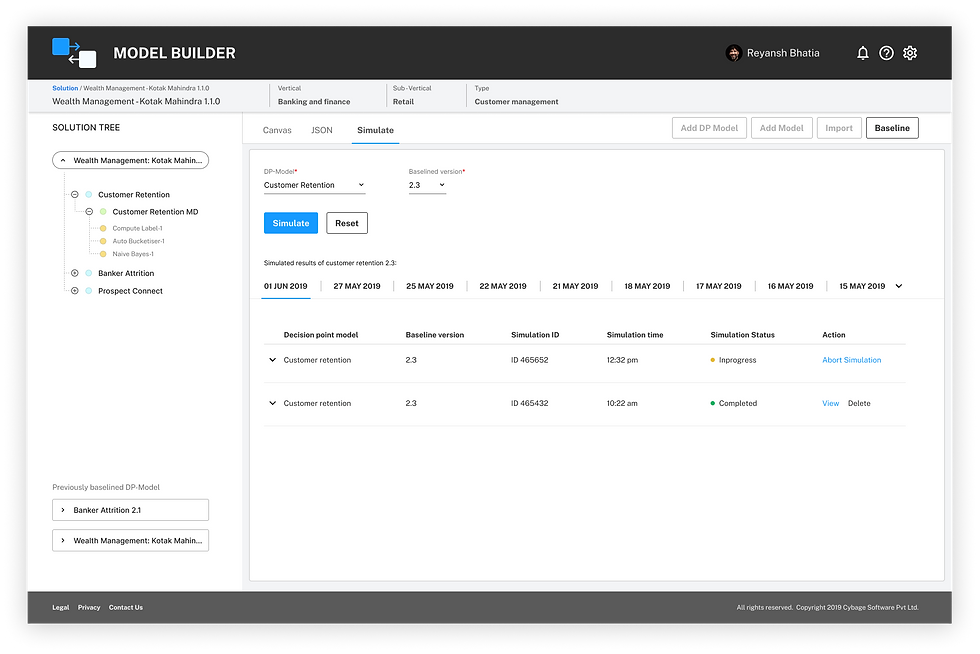The image size is (980, 654).
Task: Click View for simulation ID 465432
Action: pyautogui.click(x=831, y=403)
